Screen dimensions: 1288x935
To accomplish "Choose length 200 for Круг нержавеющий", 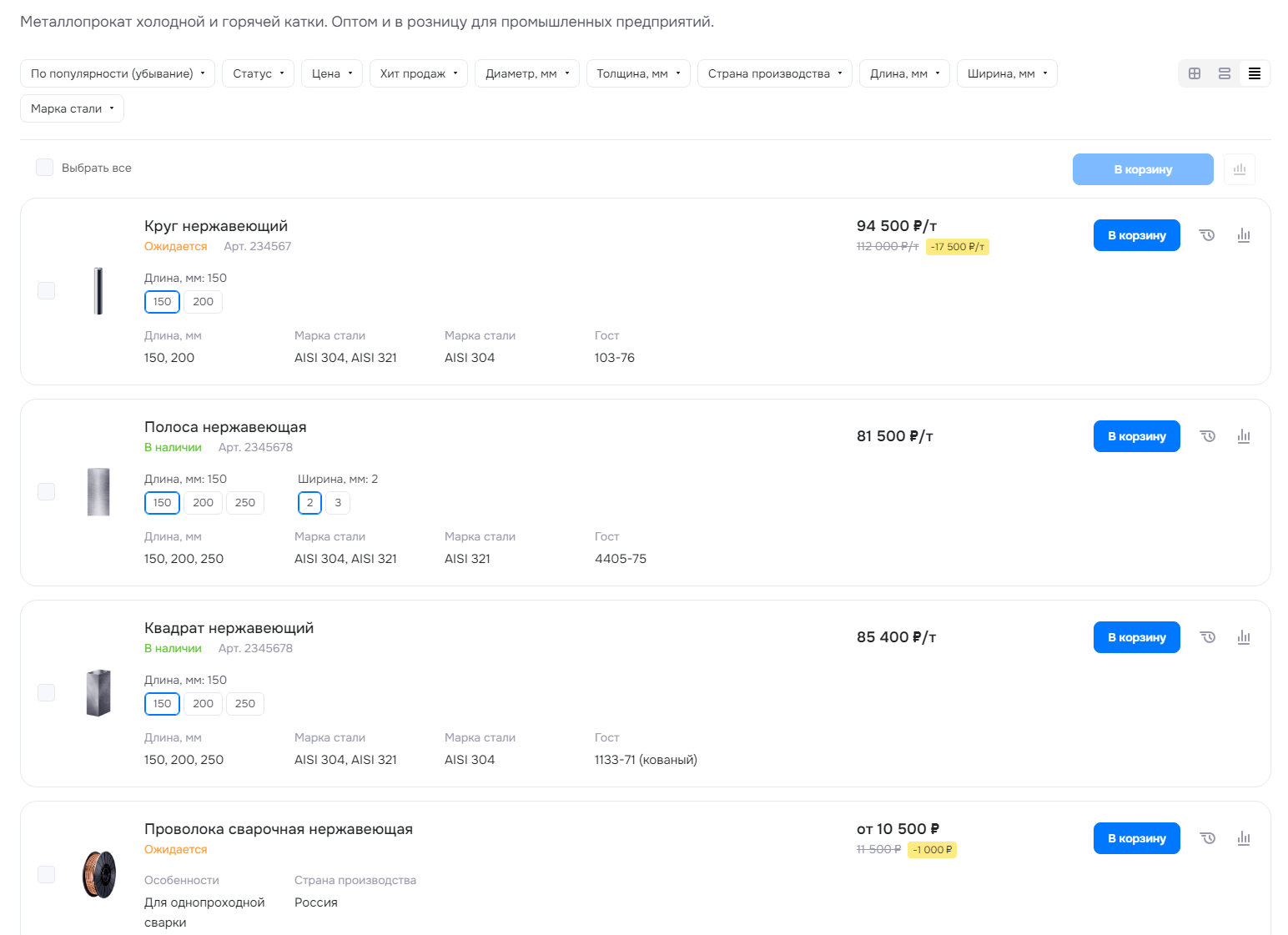I will point(204,302).
